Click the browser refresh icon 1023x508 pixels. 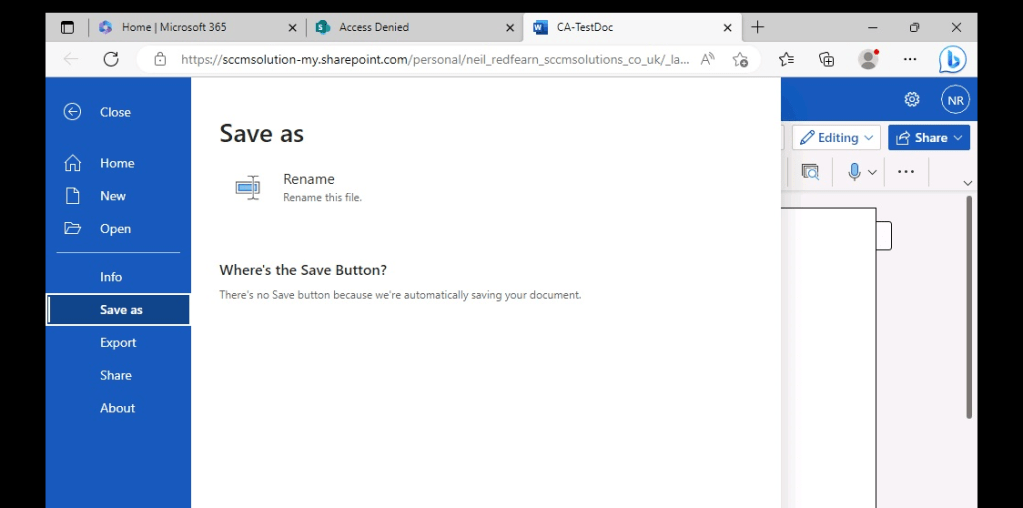[x=111, y=59]
